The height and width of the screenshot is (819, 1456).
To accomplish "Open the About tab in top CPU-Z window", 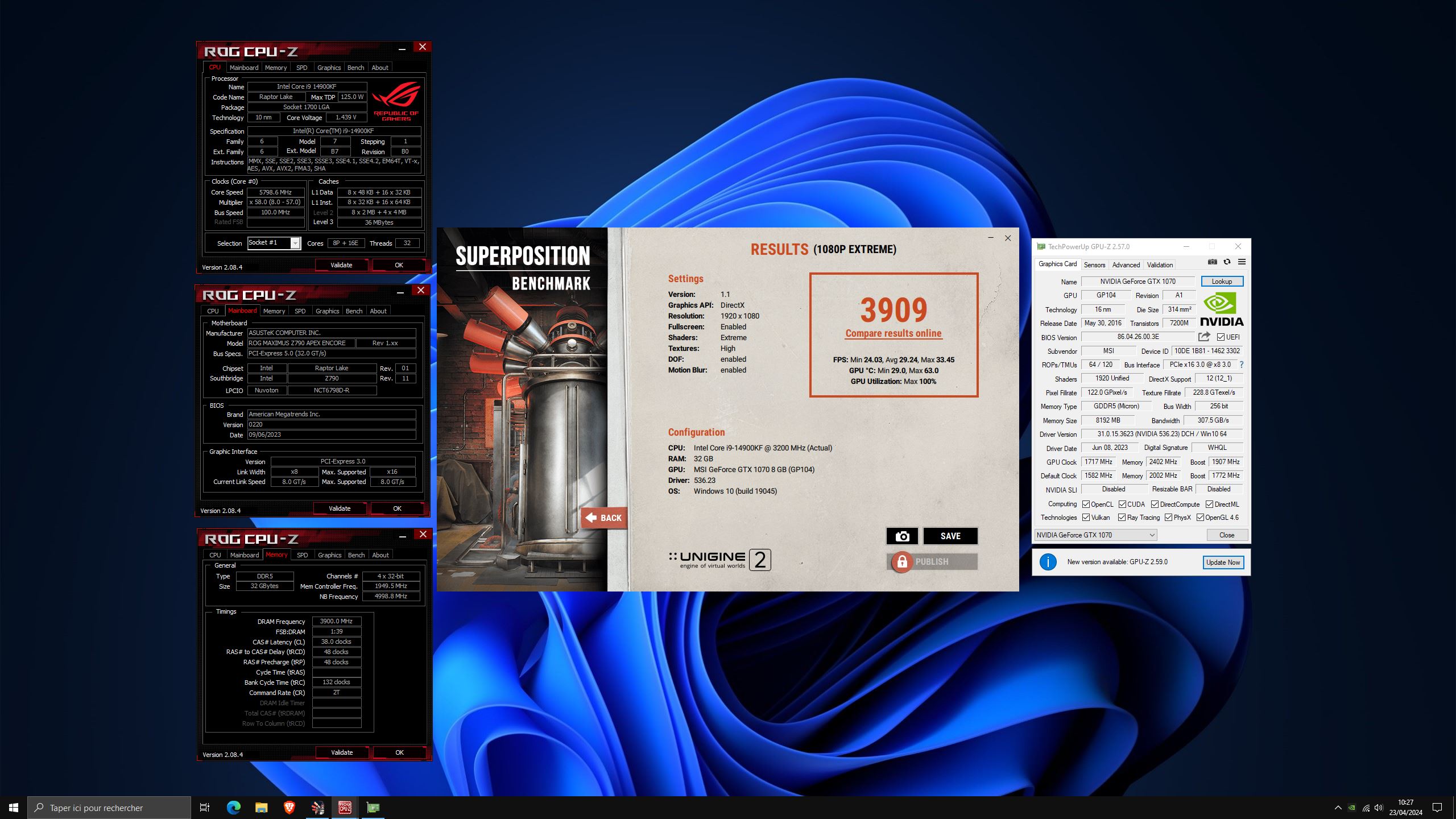I will pos(380,68).
